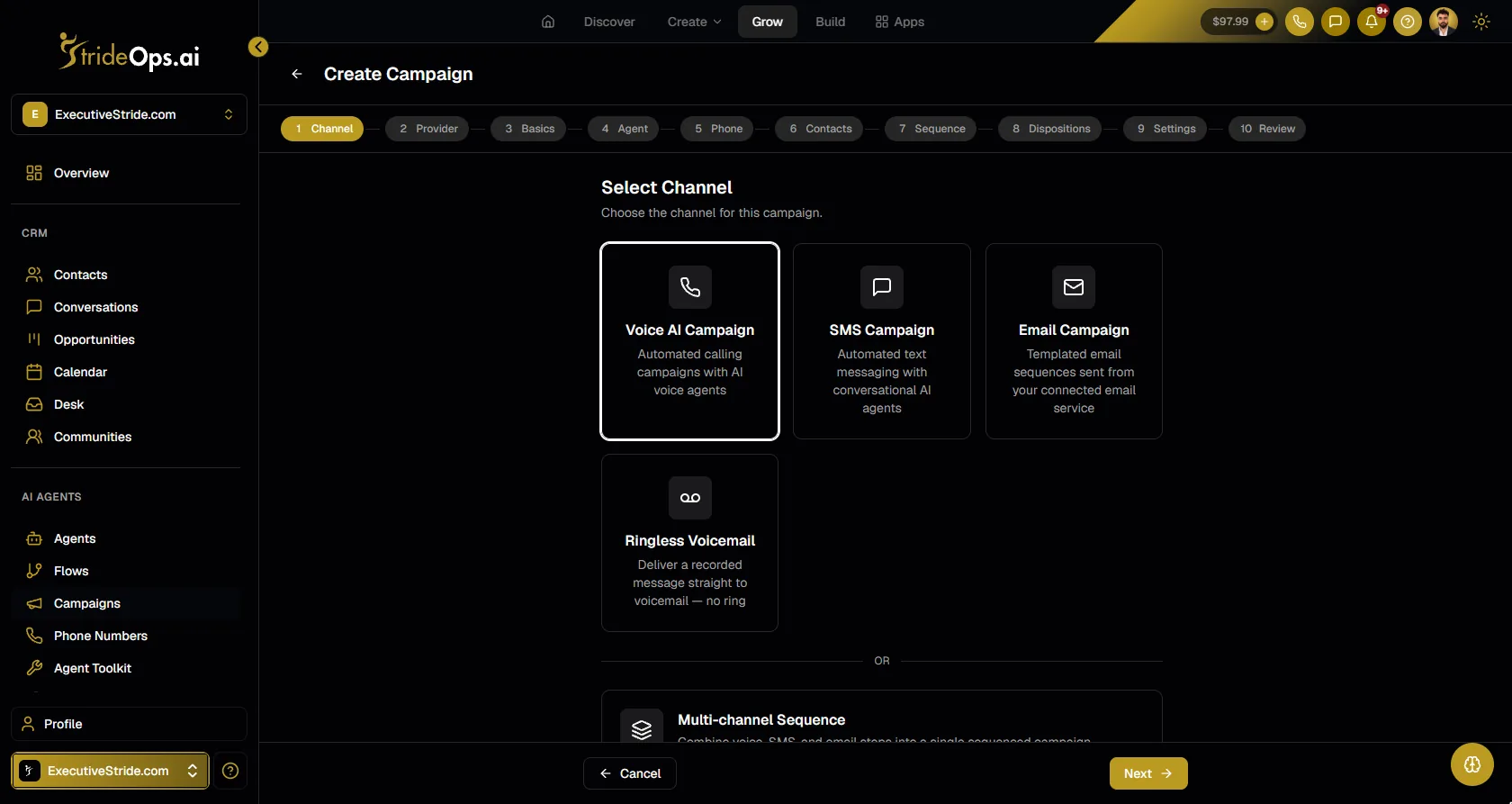Collapse the sidebar with the chevron button
The height and width of the screenshot is (804, 1512).
(258, 47)
